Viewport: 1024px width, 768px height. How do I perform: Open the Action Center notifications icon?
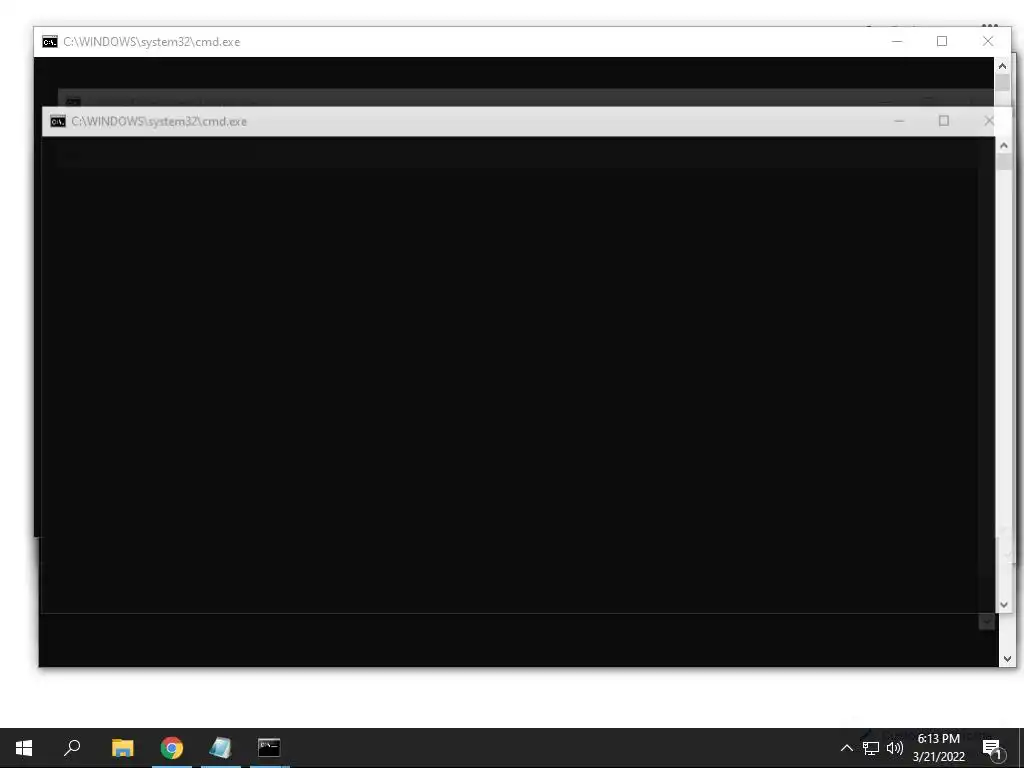[993, 749]
